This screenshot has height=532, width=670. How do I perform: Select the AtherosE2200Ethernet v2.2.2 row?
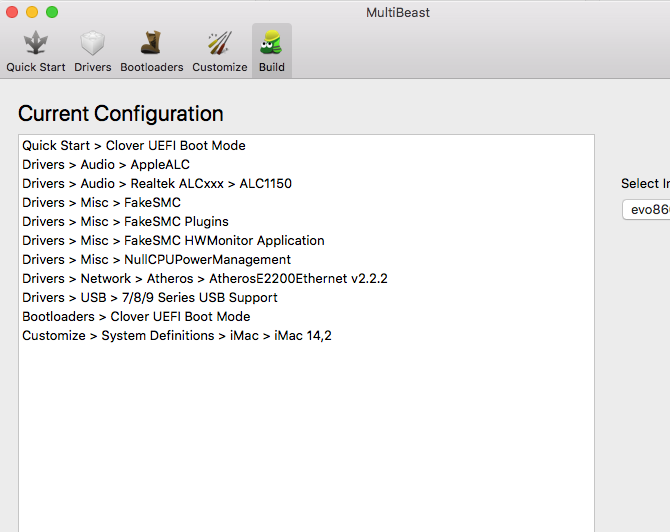click(x=306, y=279)
